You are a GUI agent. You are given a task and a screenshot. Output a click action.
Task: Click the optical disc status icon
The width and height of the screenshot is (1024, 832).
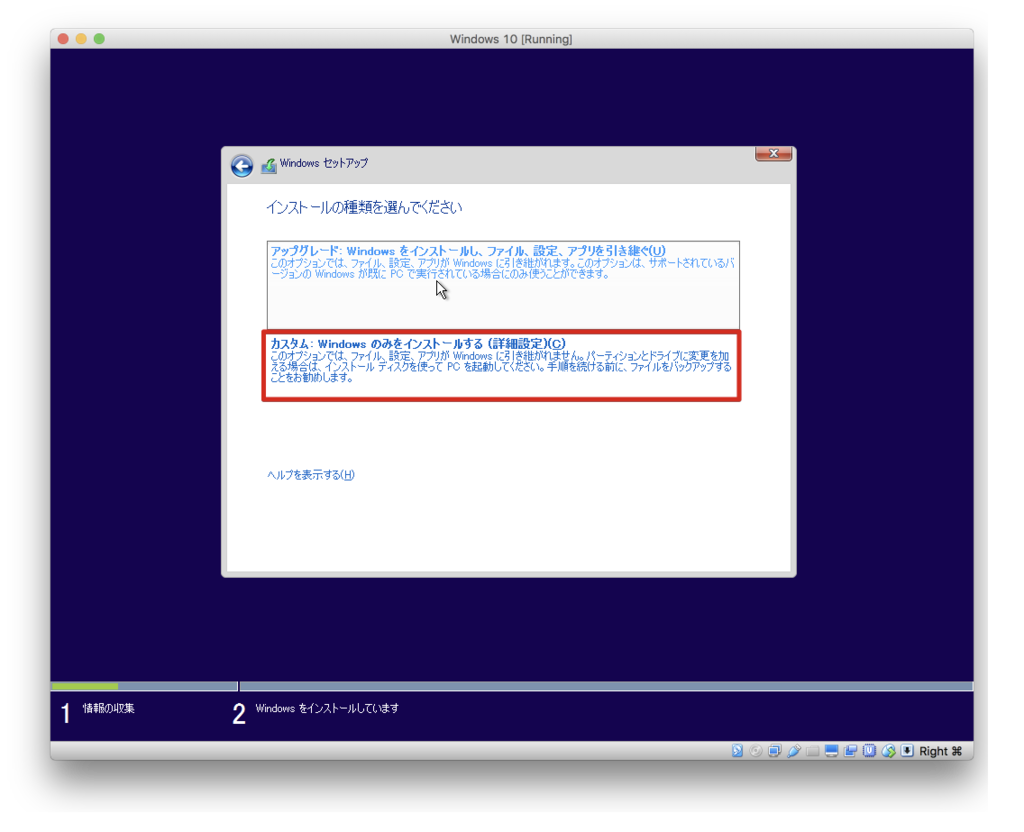pos(756,750)
